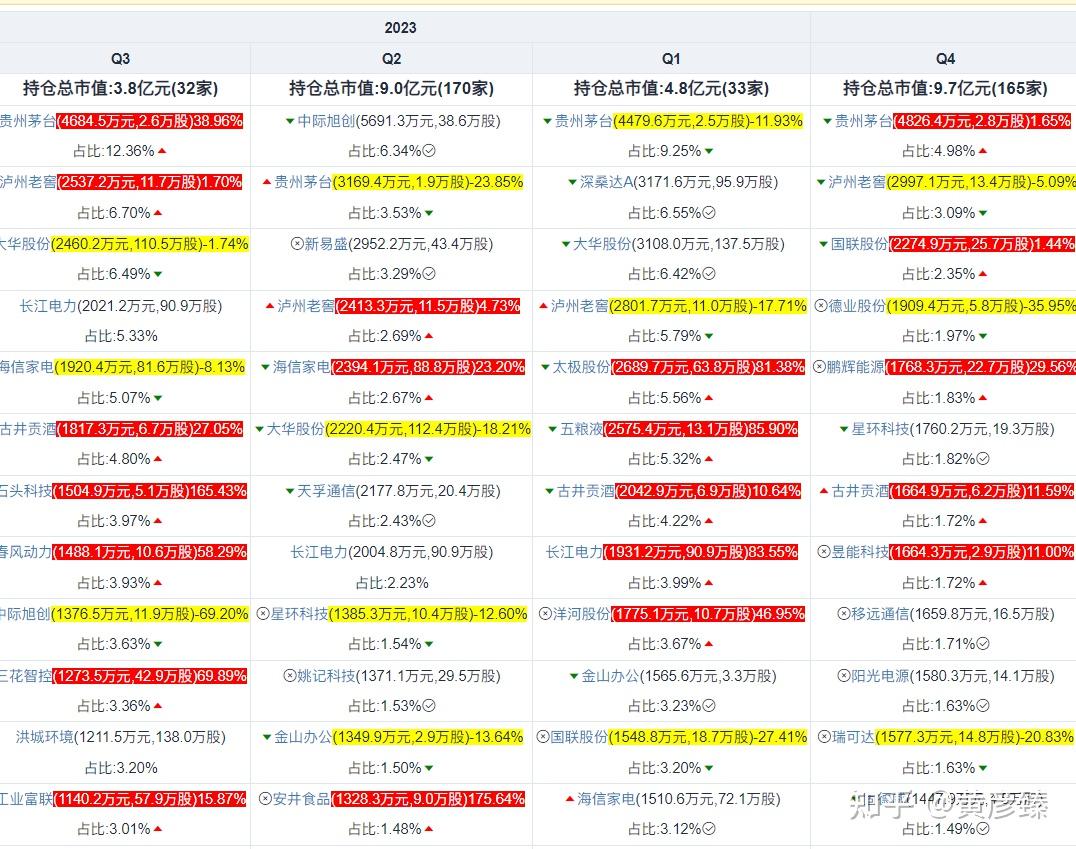Open 瑞可达 stock link
The image size is (1076, 849).
pos(853,737)
